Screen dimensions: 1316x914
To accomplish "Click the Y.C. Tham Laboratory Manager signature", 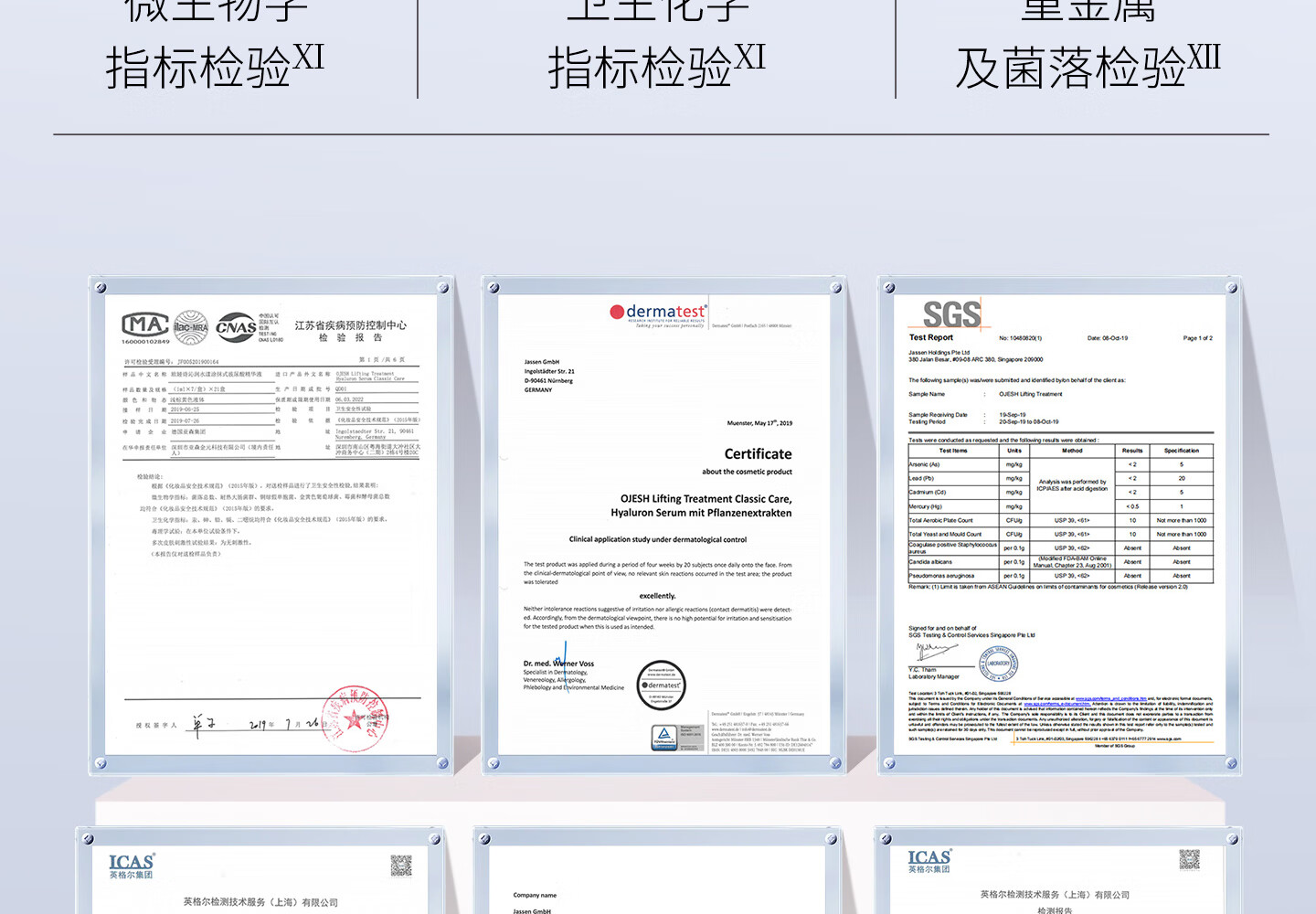I will click(x=934, y=651).
